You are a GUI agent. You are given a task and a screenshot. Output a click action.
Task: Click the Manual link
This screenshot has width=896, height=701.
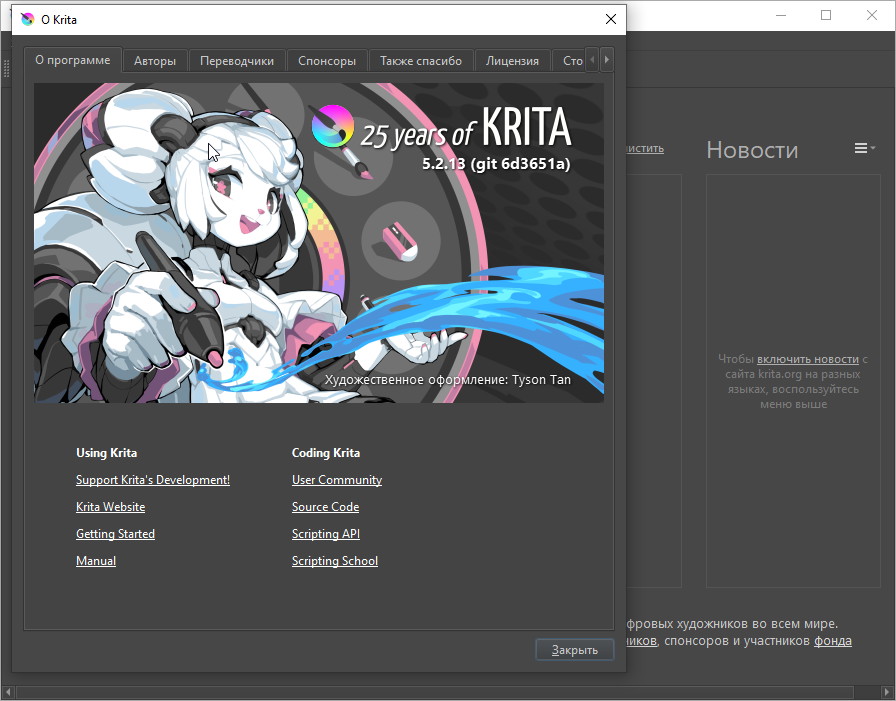point(96,561)
